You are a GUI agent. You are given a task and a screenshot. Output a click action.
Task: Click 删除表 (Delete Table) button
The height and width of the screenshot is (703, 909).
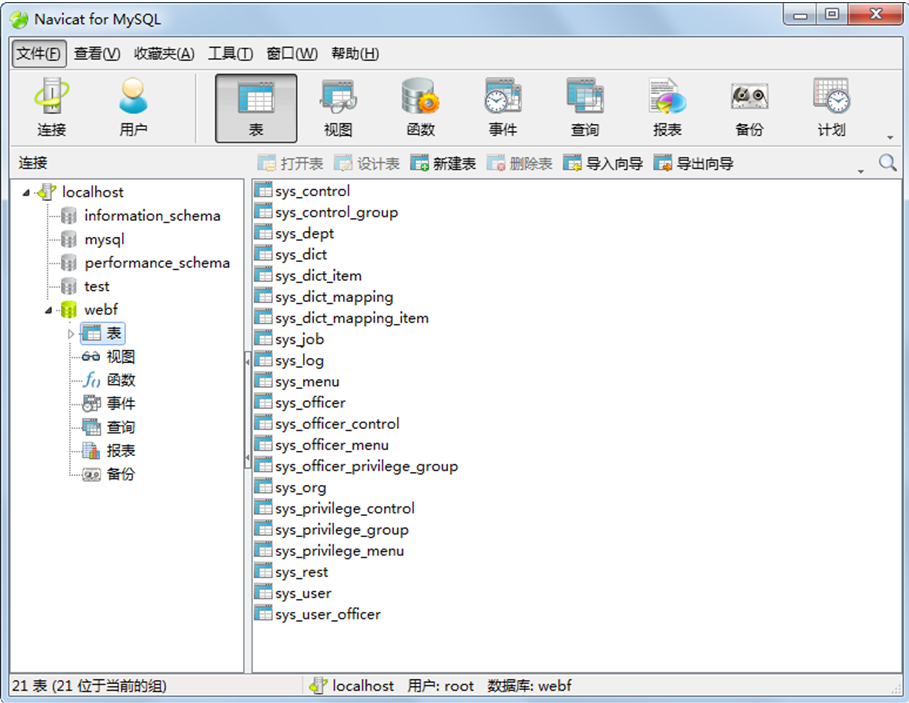(x=519, y=163)
